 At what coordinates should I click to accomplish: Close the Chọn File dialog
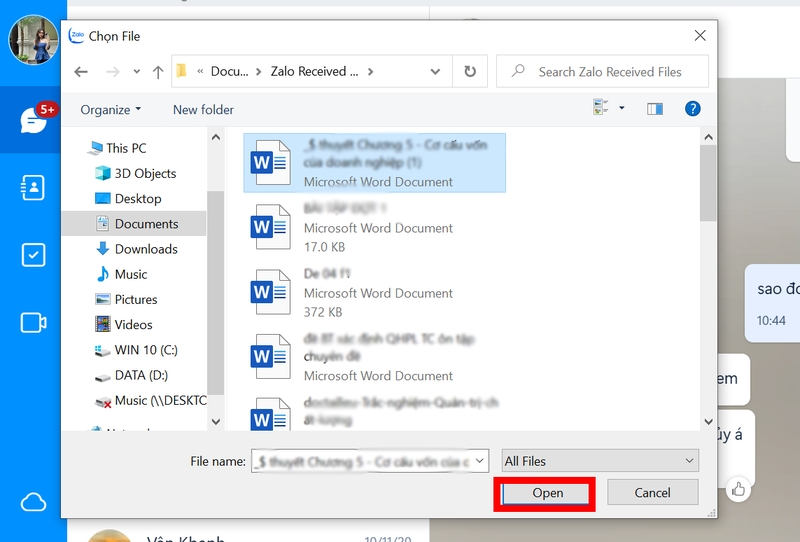[700, 35]
